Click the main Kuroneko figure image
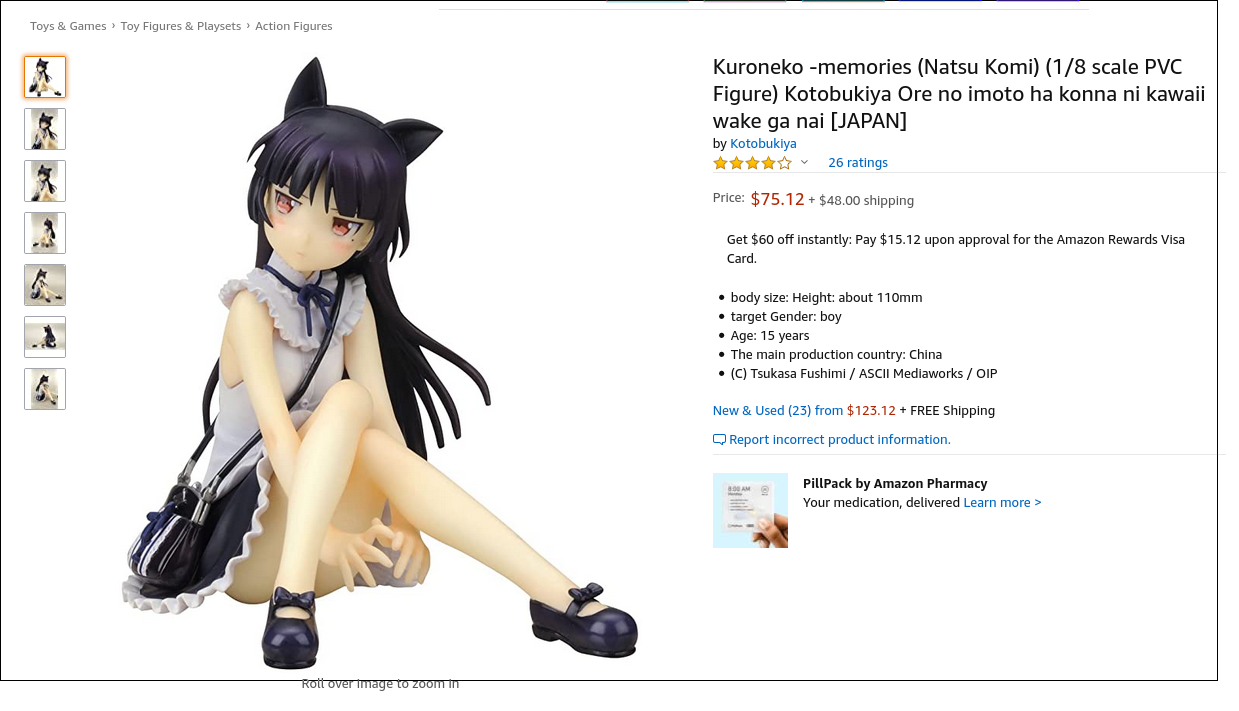The image size is (1239, 711). pyautogui.click(x=380, y=362)
